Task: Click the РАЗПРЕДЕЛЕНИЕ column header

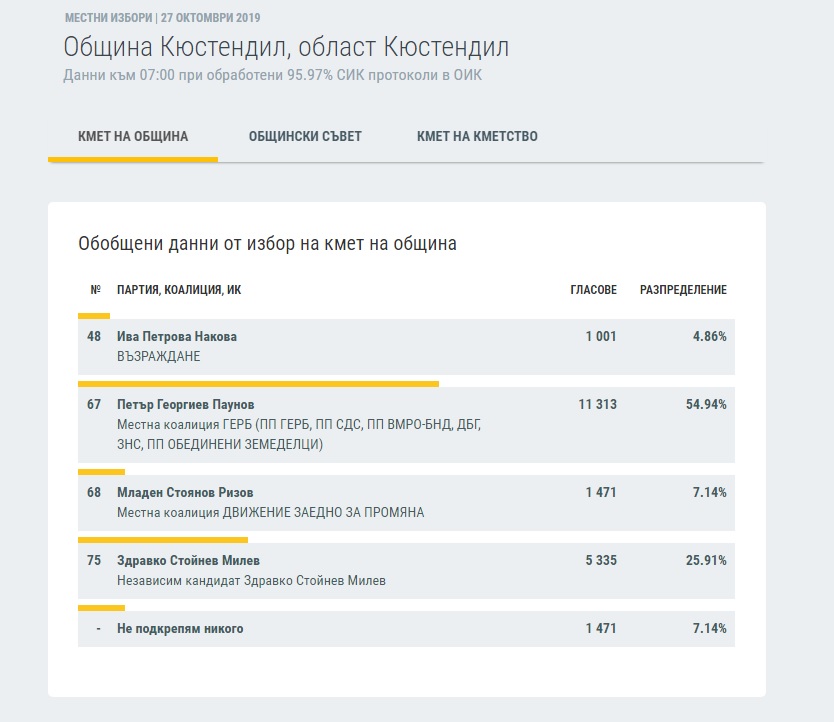Action: pos(683,290)
